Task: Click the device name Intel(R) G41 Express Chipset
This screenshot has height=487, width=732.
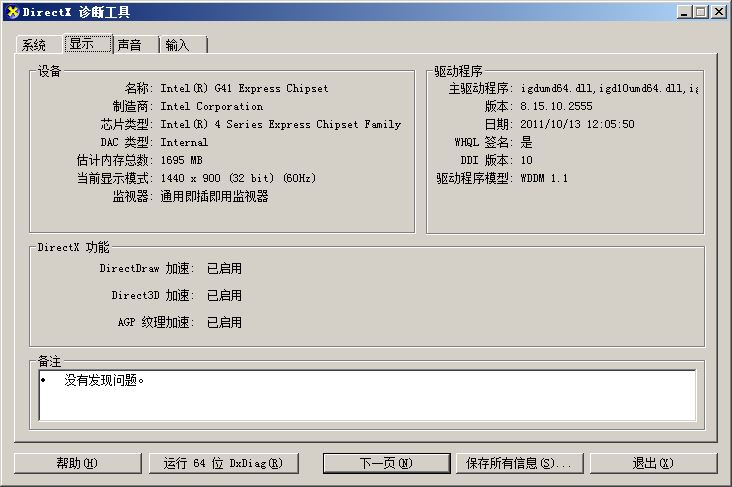Action: 244,88
